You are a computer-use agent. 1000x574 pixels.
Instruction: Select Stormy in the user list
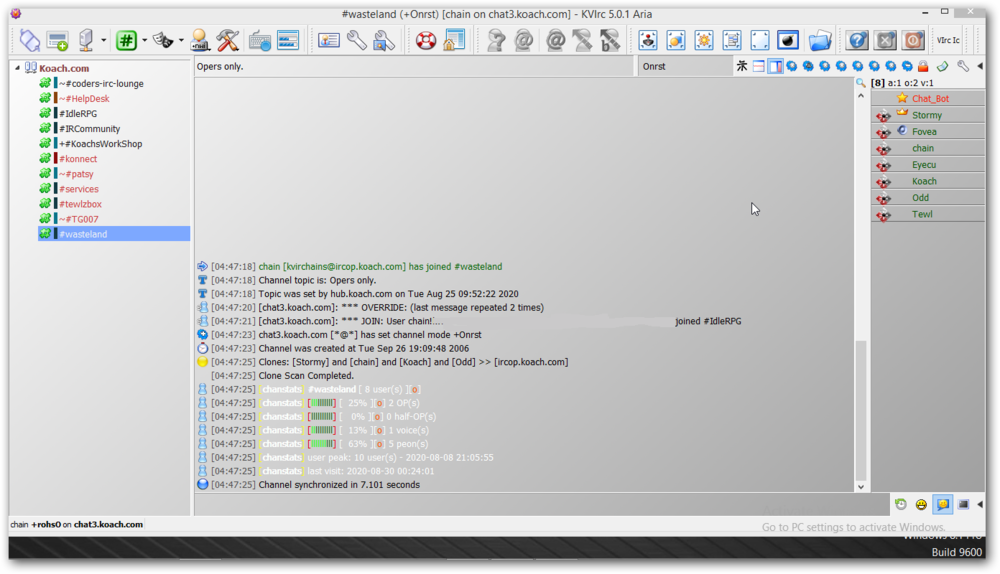(x=928, y=115)
